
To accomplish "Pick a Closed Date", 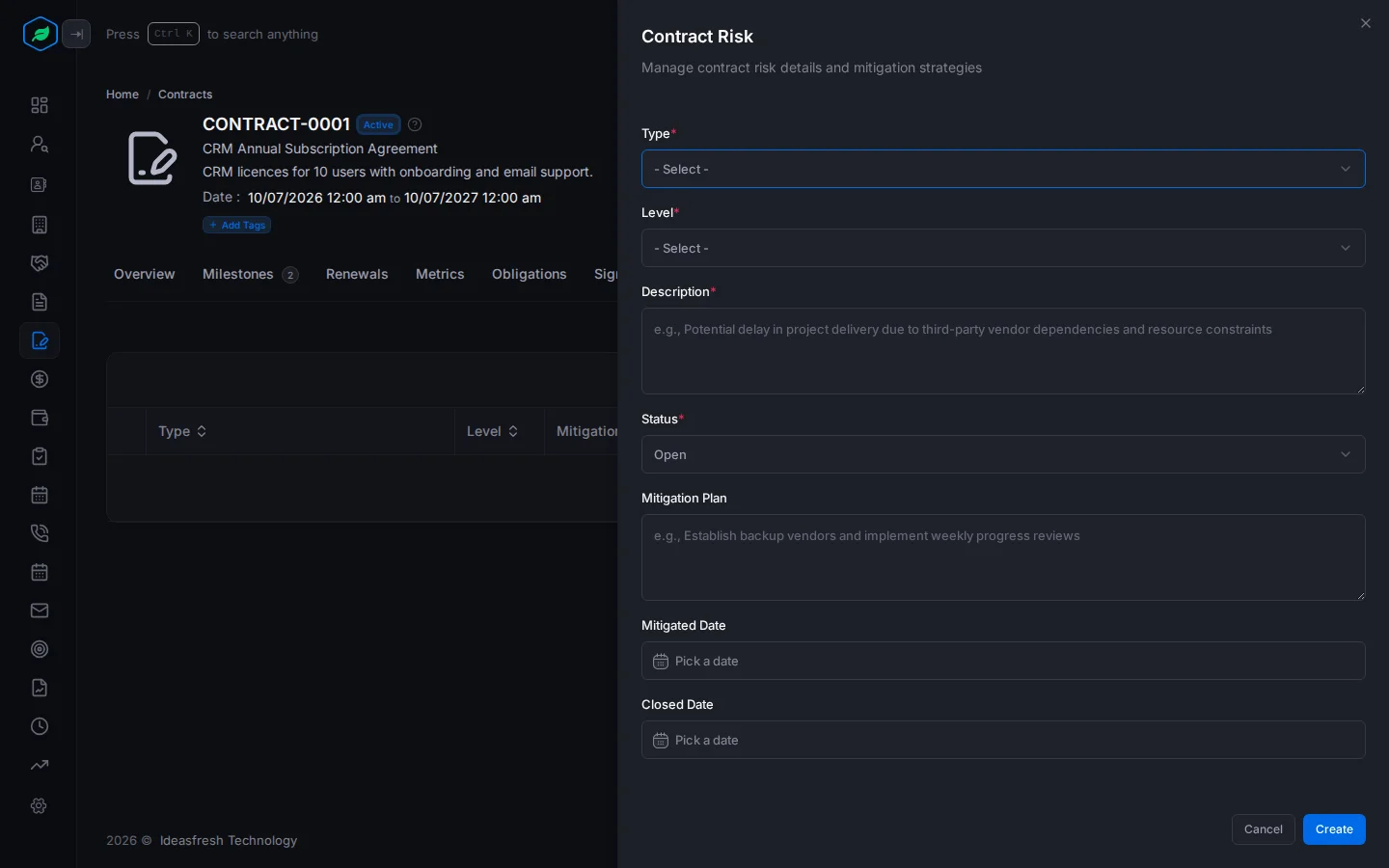I will 1003,740.
